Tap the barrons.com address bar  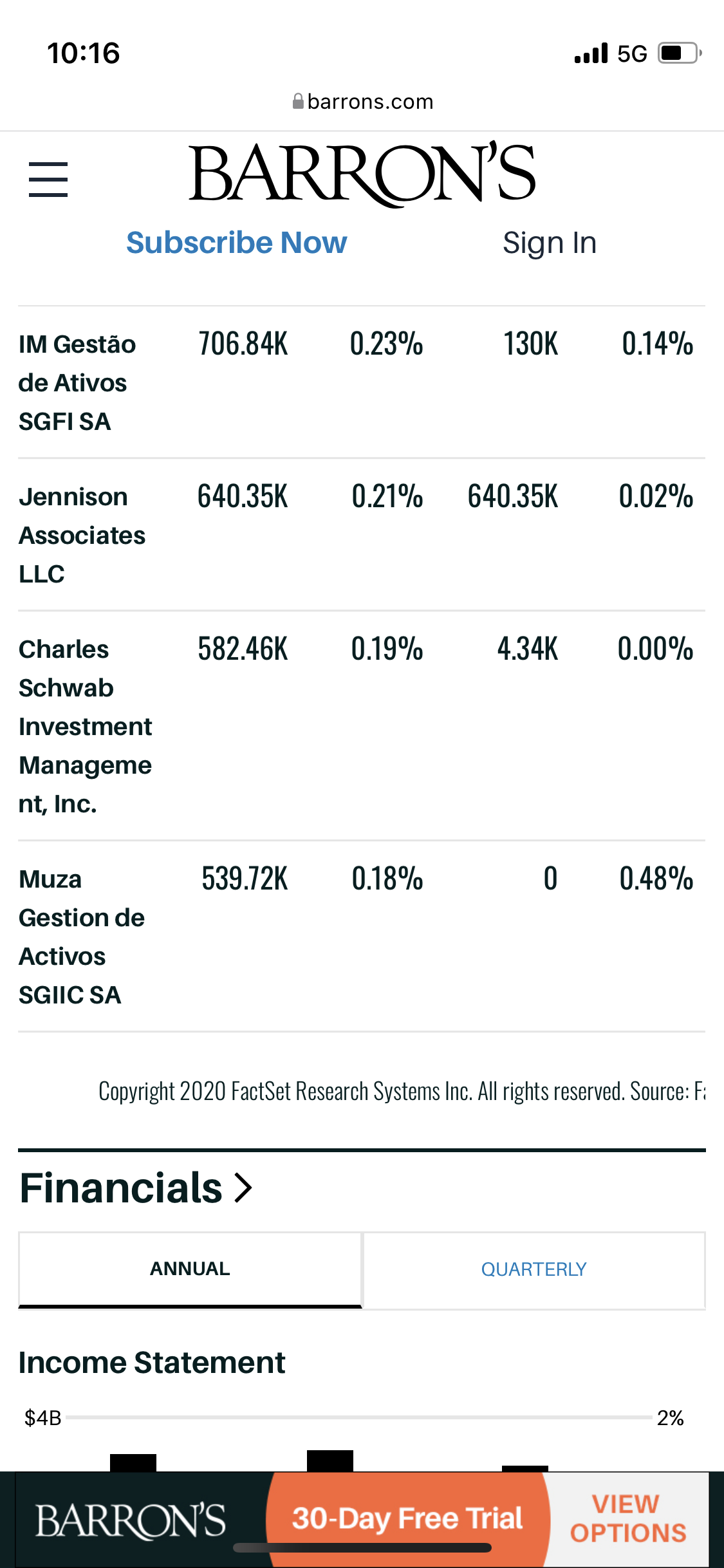[370, 102]
